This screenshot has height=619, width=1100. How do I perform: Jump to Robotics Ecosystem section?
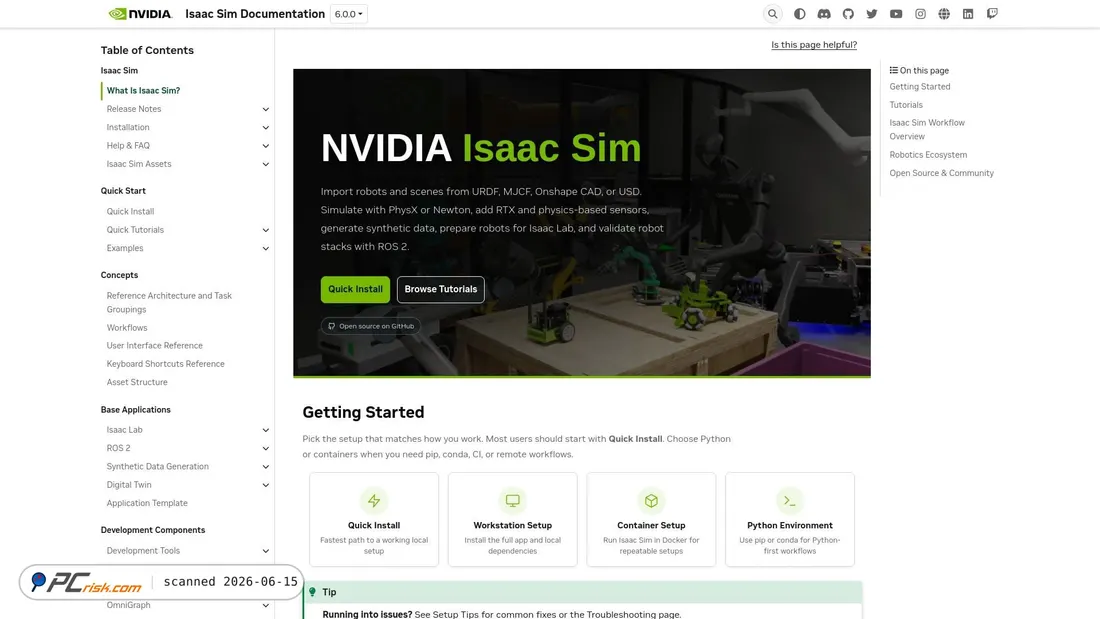click(x=928, y=154)
